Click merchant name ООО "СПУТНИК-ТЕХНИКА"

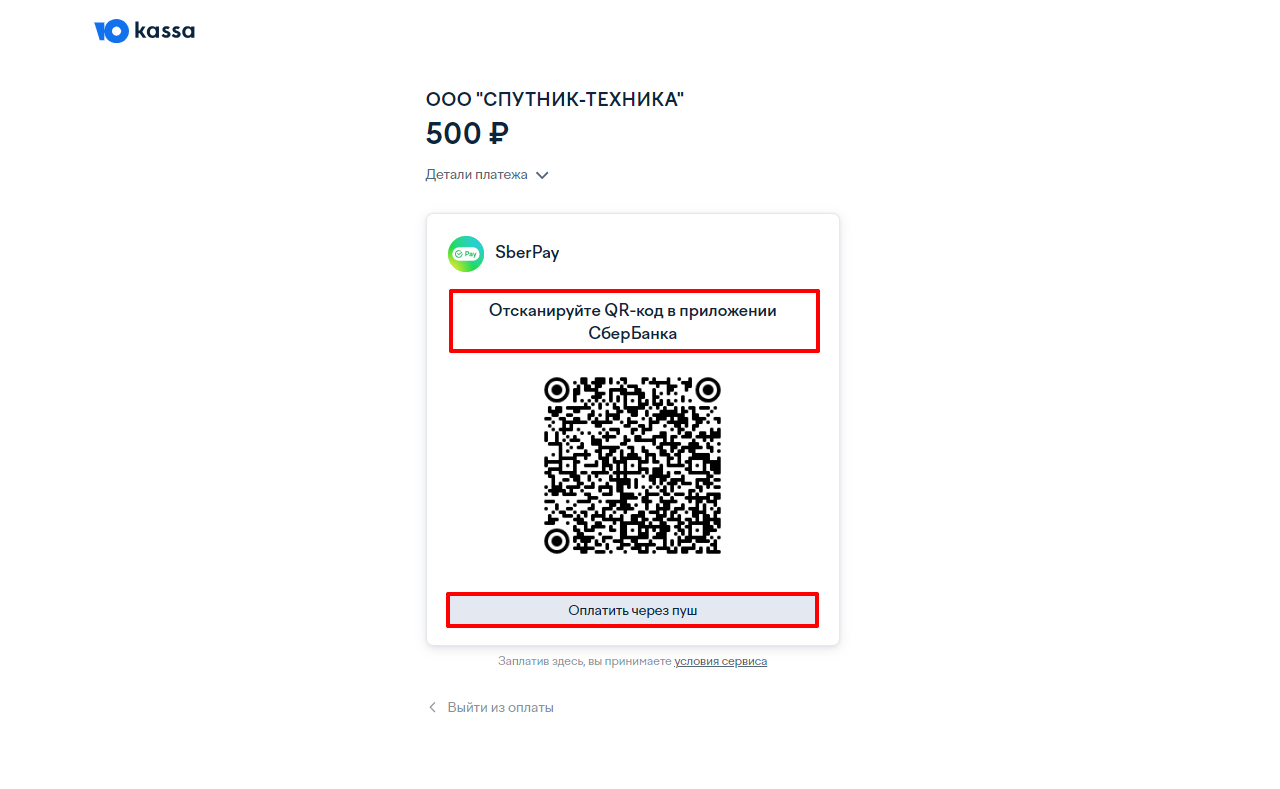(555, 99)
